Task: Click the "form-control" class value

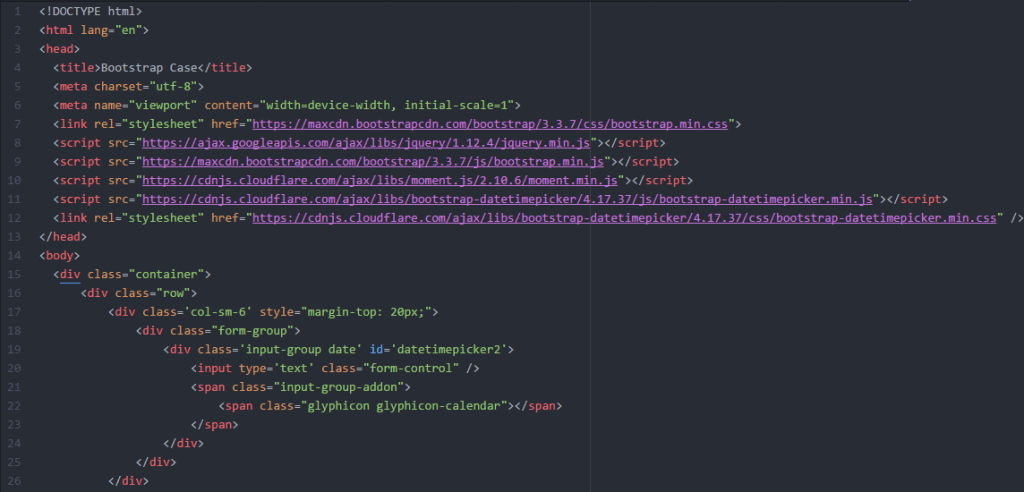Action: click(411, 369)
